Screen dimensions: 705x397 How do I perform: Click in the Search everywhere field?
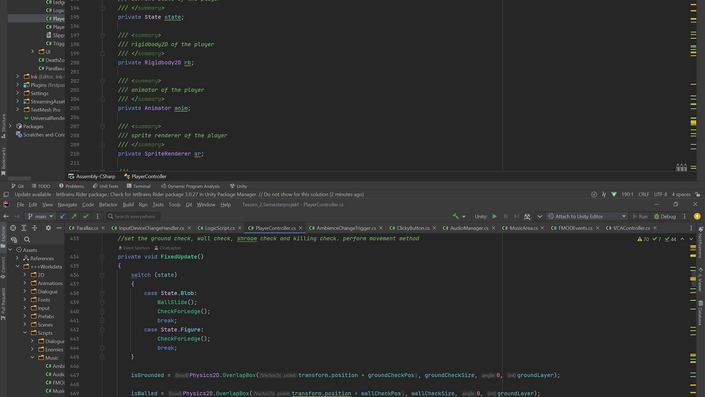point(133,216)
